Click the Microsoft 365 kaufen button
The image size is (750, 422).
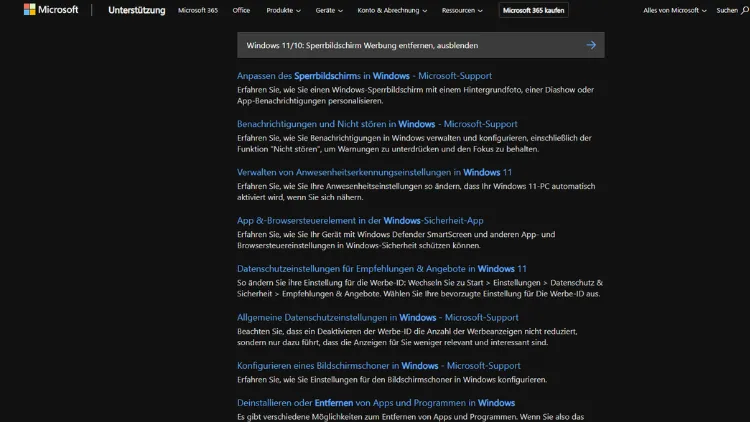pyautogui.click(x=533, y=10)
